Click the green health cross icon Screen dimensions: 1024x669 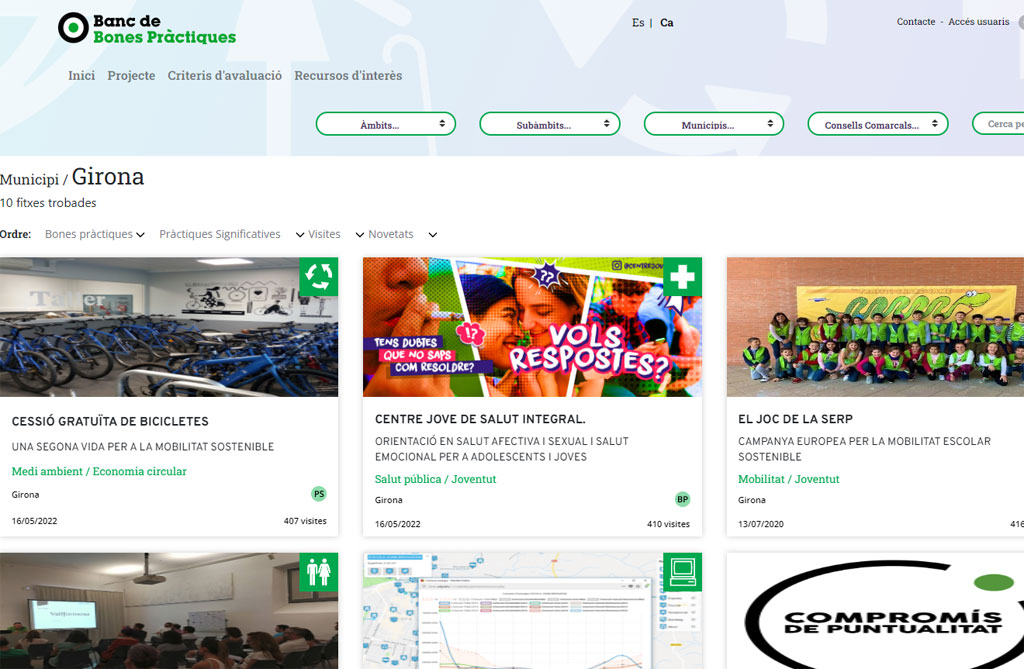683,277
